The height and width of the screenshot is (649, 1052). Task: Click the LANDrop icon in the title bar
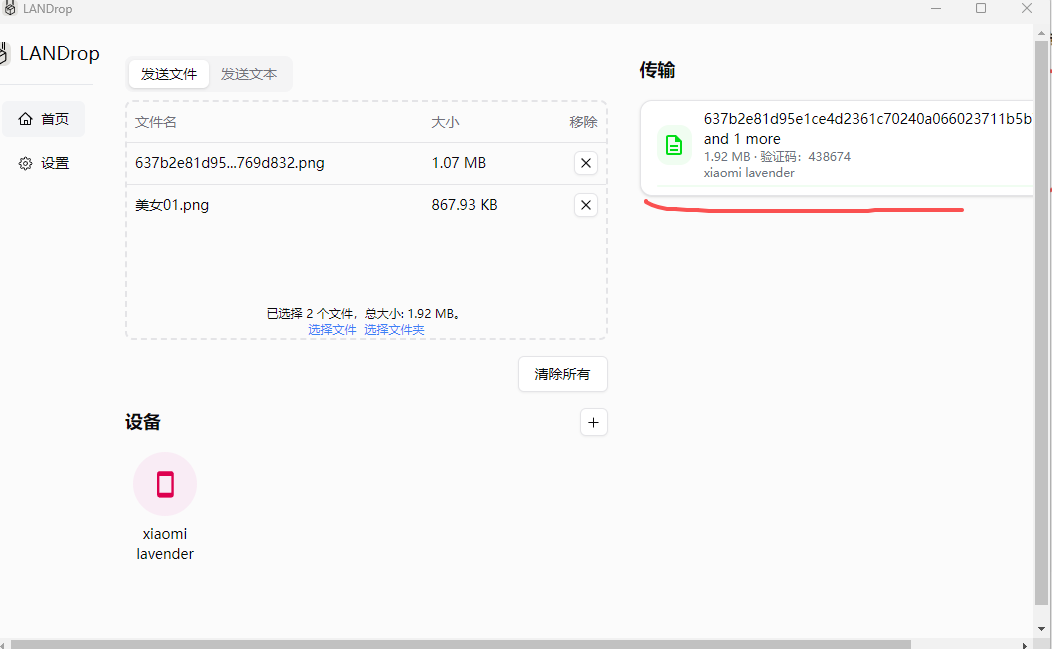point(10,8)
